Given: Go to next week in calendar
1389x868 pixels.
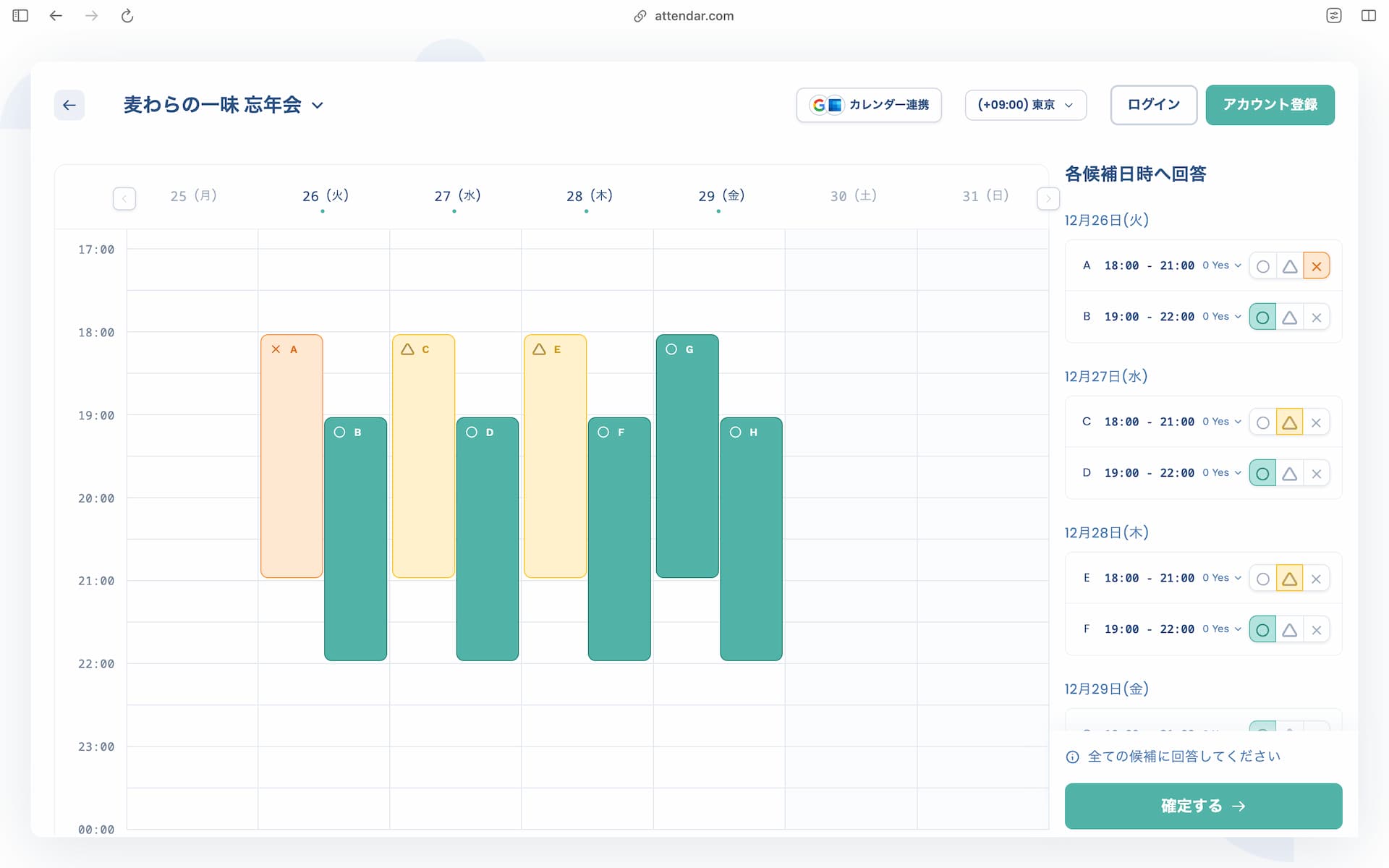Looking at the screenshot, I should pyautogui.click(x=1048, y=198).
